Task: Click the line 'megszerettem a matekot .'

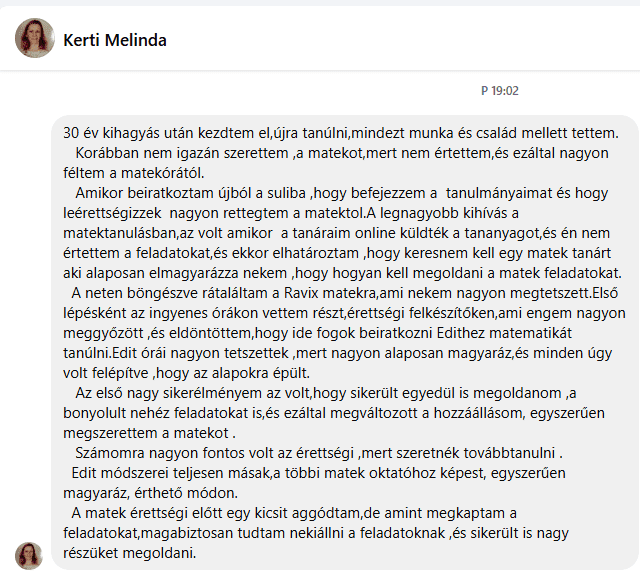Action: [x=149, y=433]
